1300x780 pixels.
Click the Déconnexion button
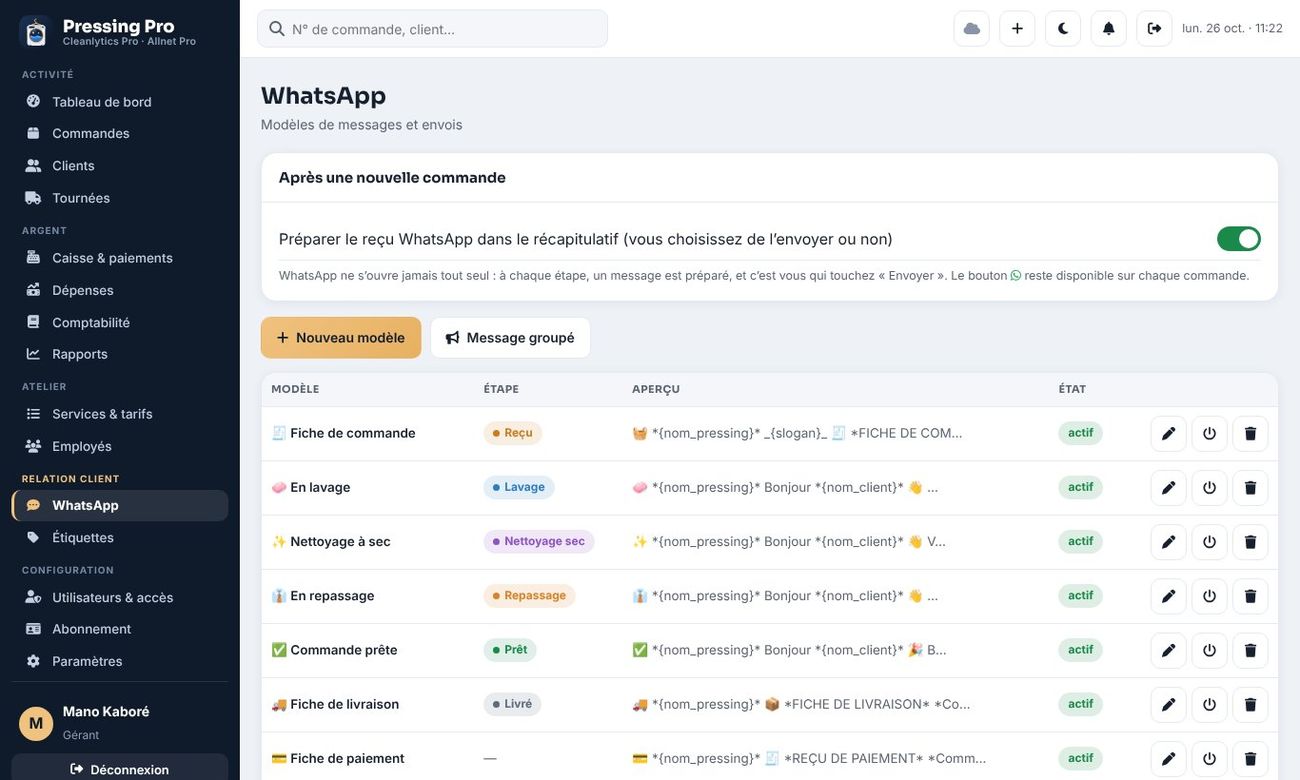pyautogui.click(x=120, y=769)
